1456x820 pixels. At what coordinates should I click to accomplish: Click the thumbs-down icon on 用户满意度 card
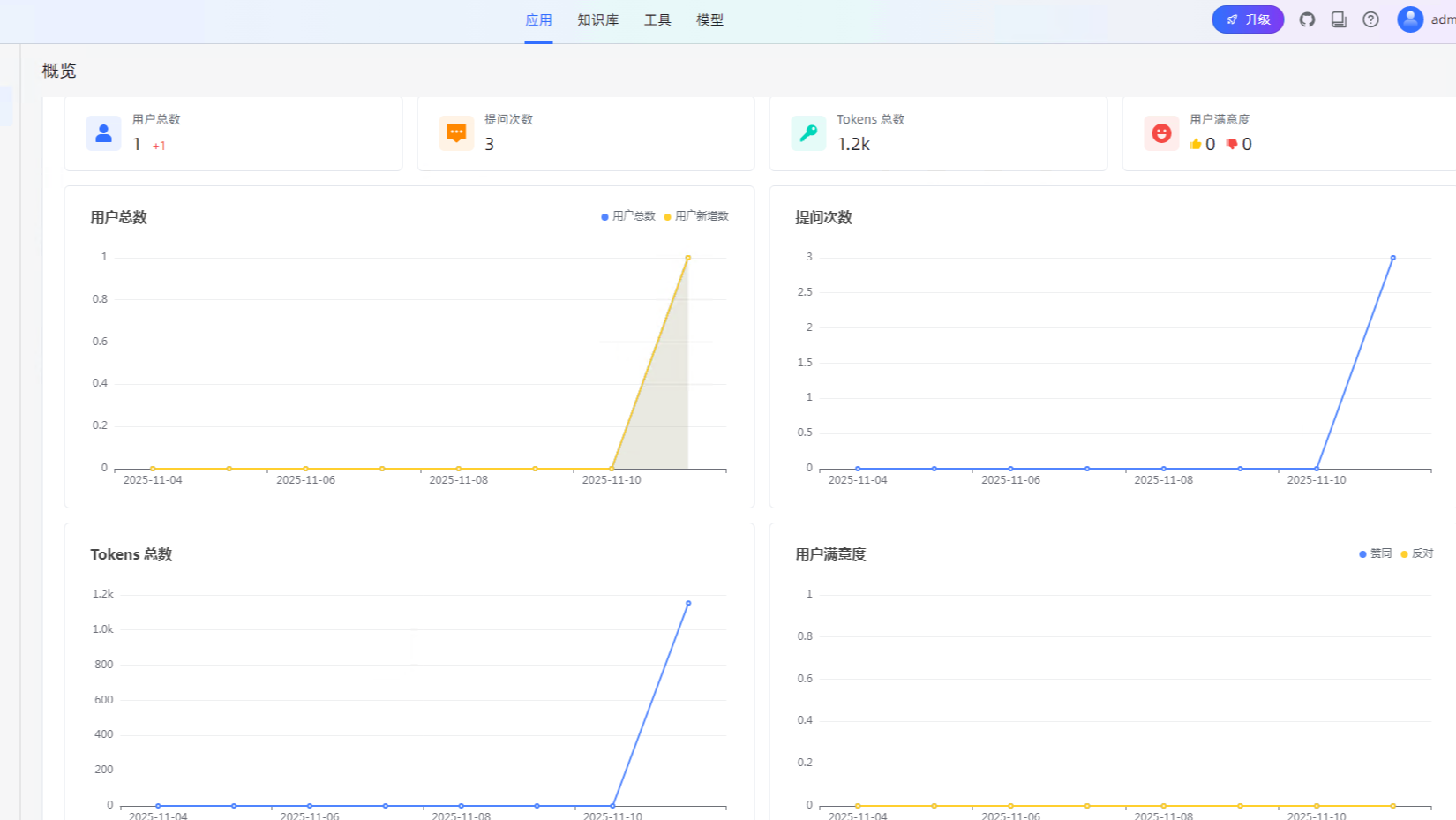coord(1231,144)
